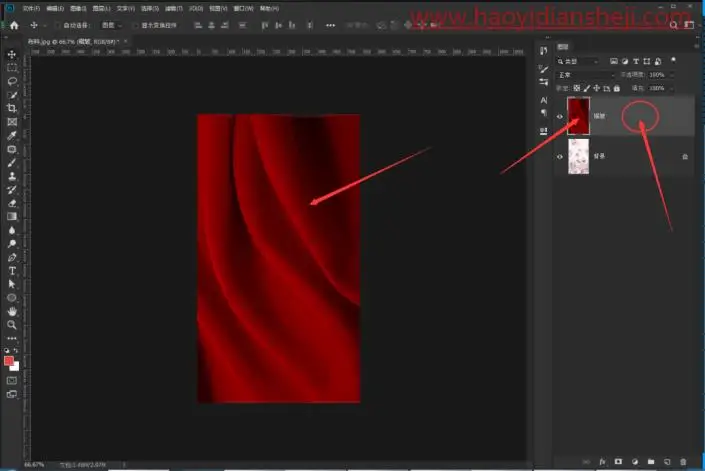Select the Eyedropper tool
The image size is (705, 471).
point(12,135)
